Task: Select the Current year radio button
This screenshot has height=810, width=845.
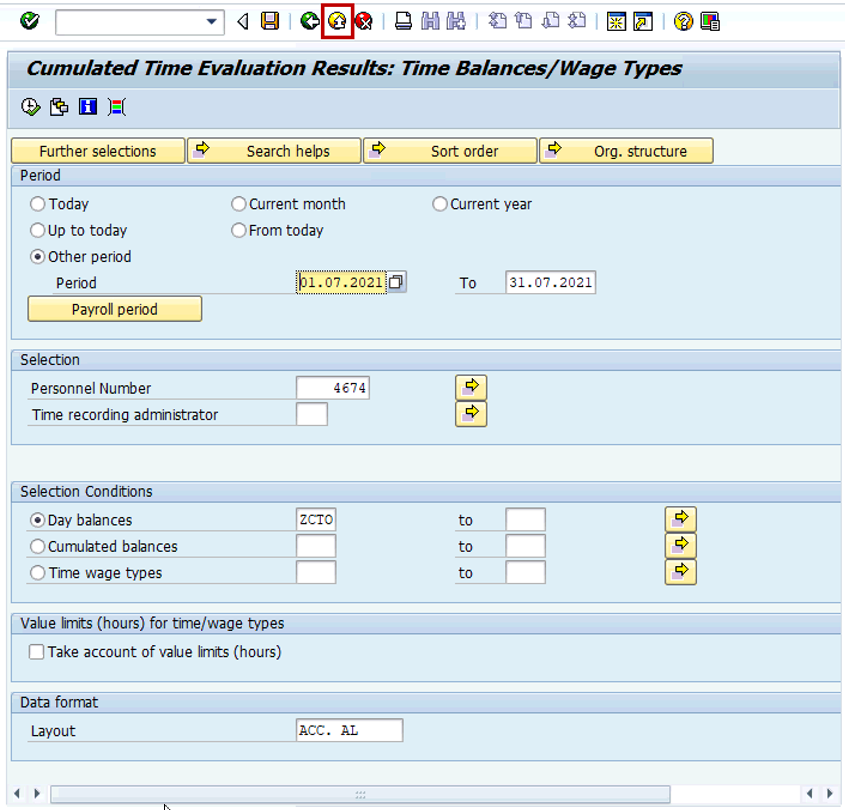Action: coord(440,204)
